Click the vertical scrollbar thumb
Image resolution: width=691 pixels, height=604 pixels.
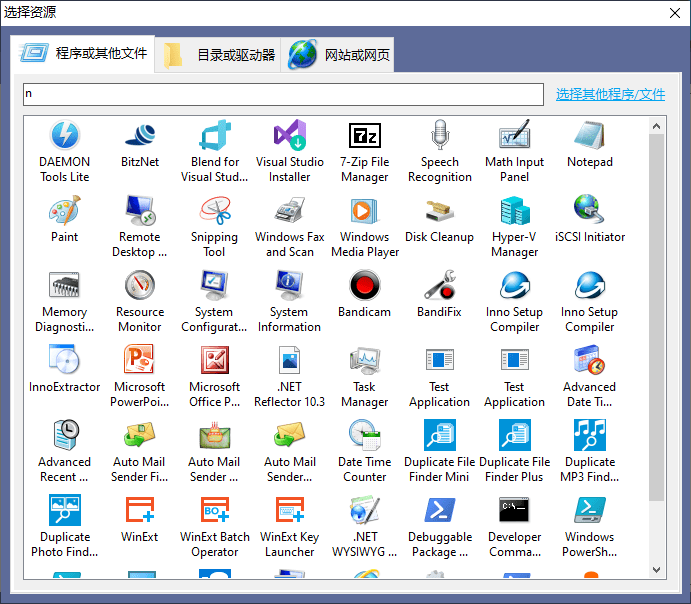click(x=657, y=317)
